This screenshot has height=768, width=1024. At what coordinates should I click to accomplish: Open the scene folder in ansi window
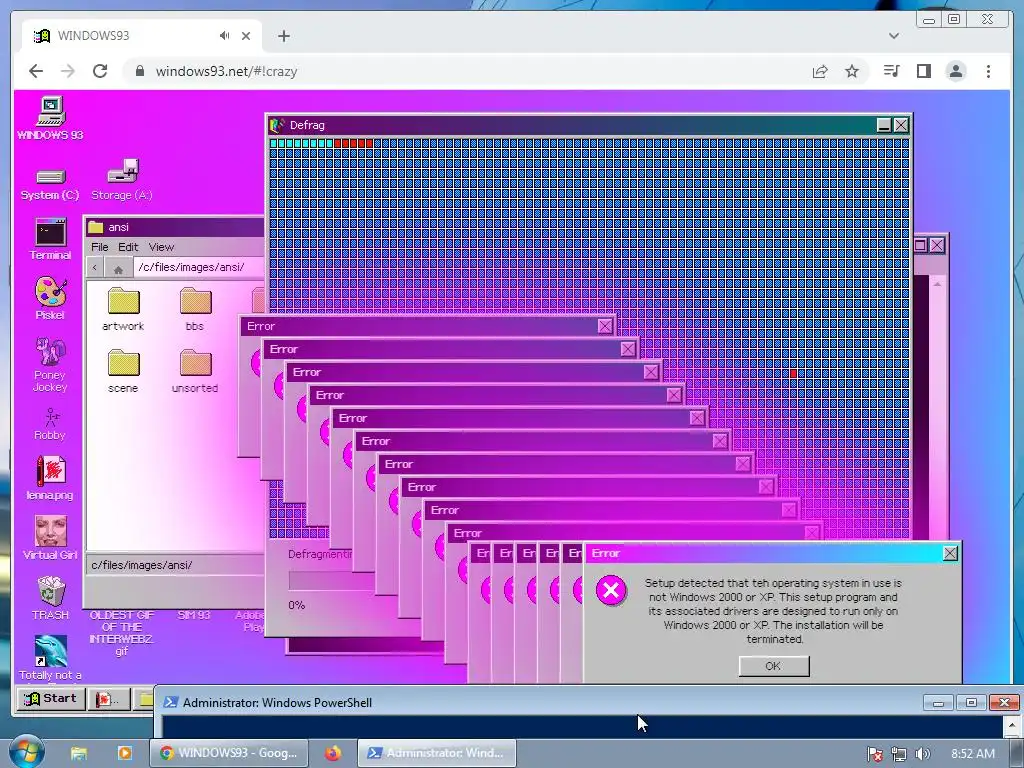point(123,371)
